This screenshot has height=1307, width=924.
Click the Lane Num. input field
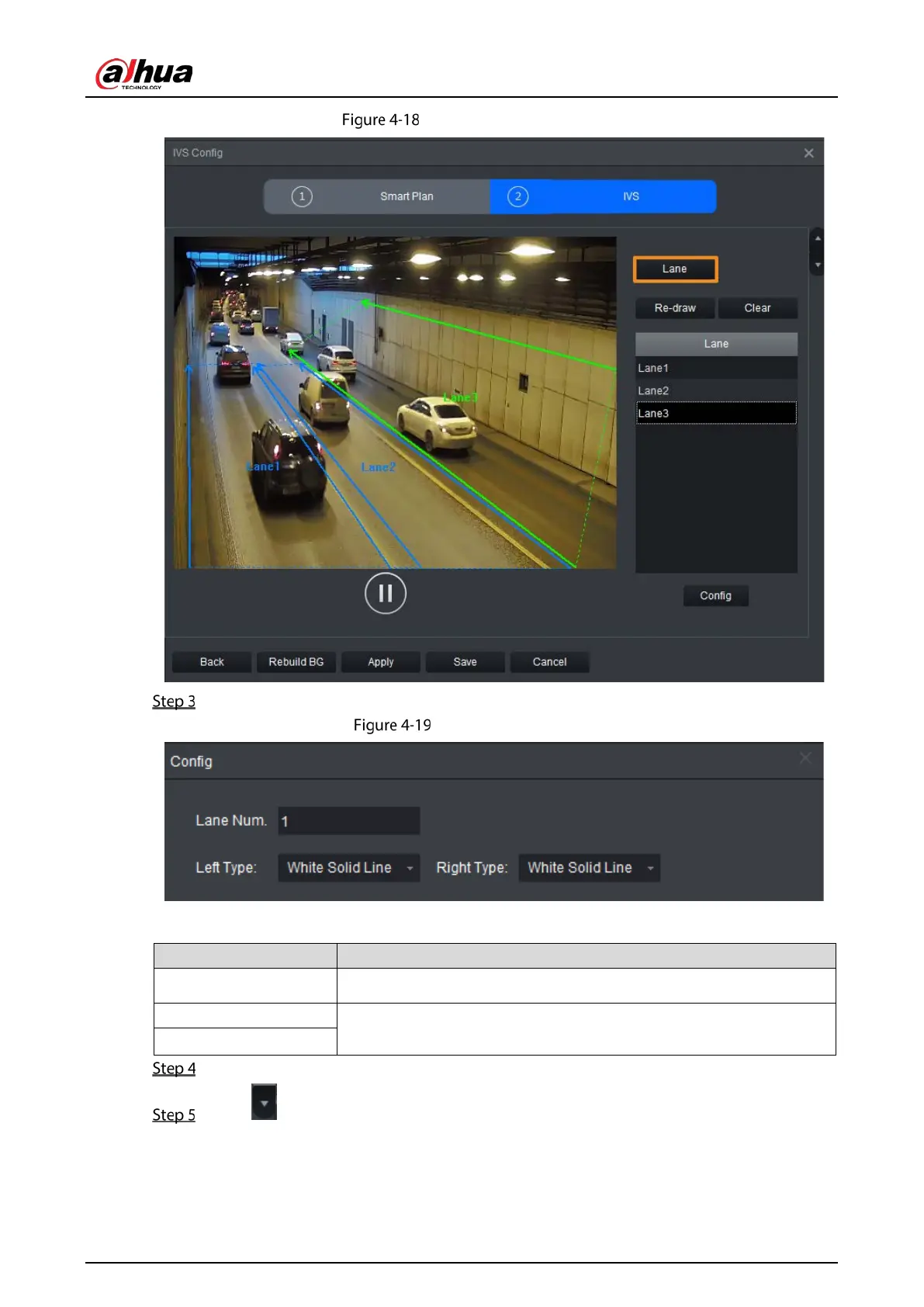[x=348, y=821]
